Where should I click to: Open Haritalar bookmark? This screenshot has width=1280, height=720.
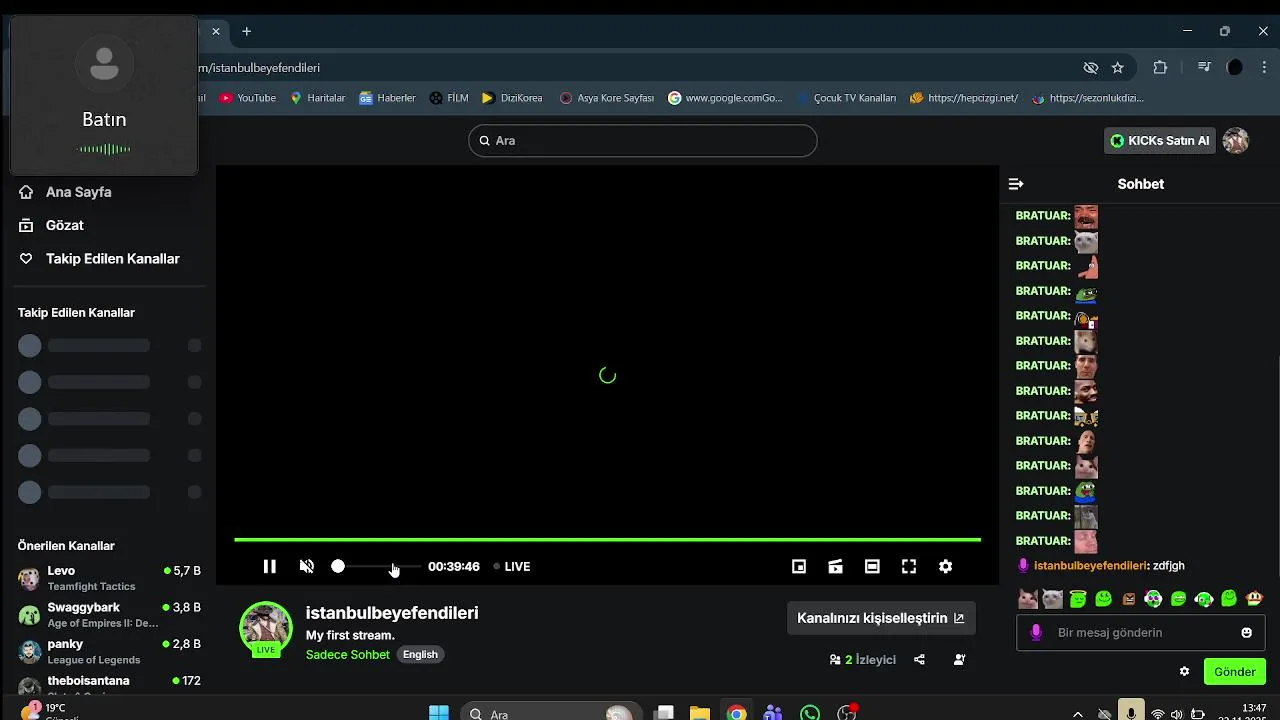[318, 98]
